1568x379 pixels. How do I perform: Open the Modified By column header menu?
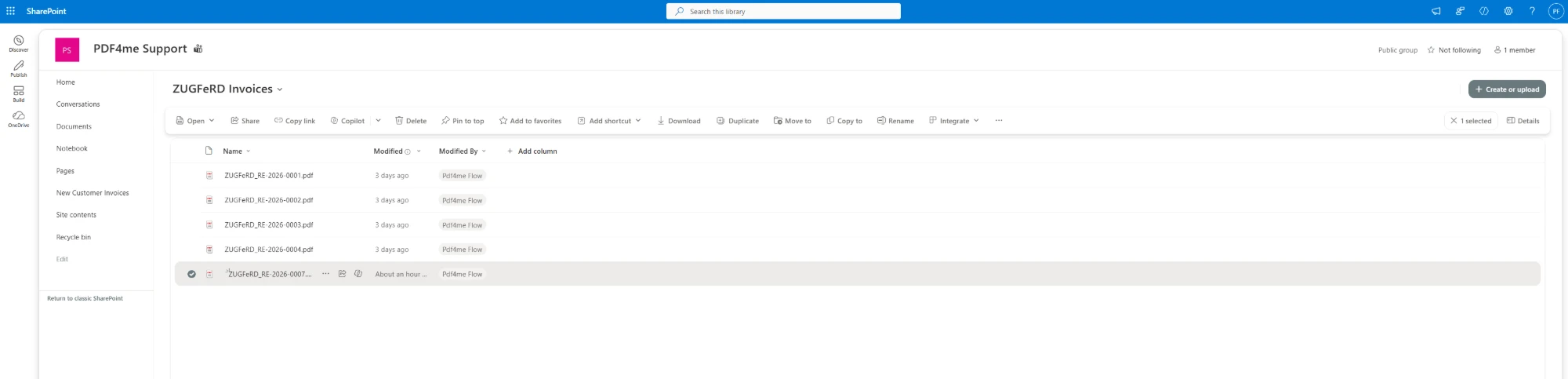tap(463, 151)
